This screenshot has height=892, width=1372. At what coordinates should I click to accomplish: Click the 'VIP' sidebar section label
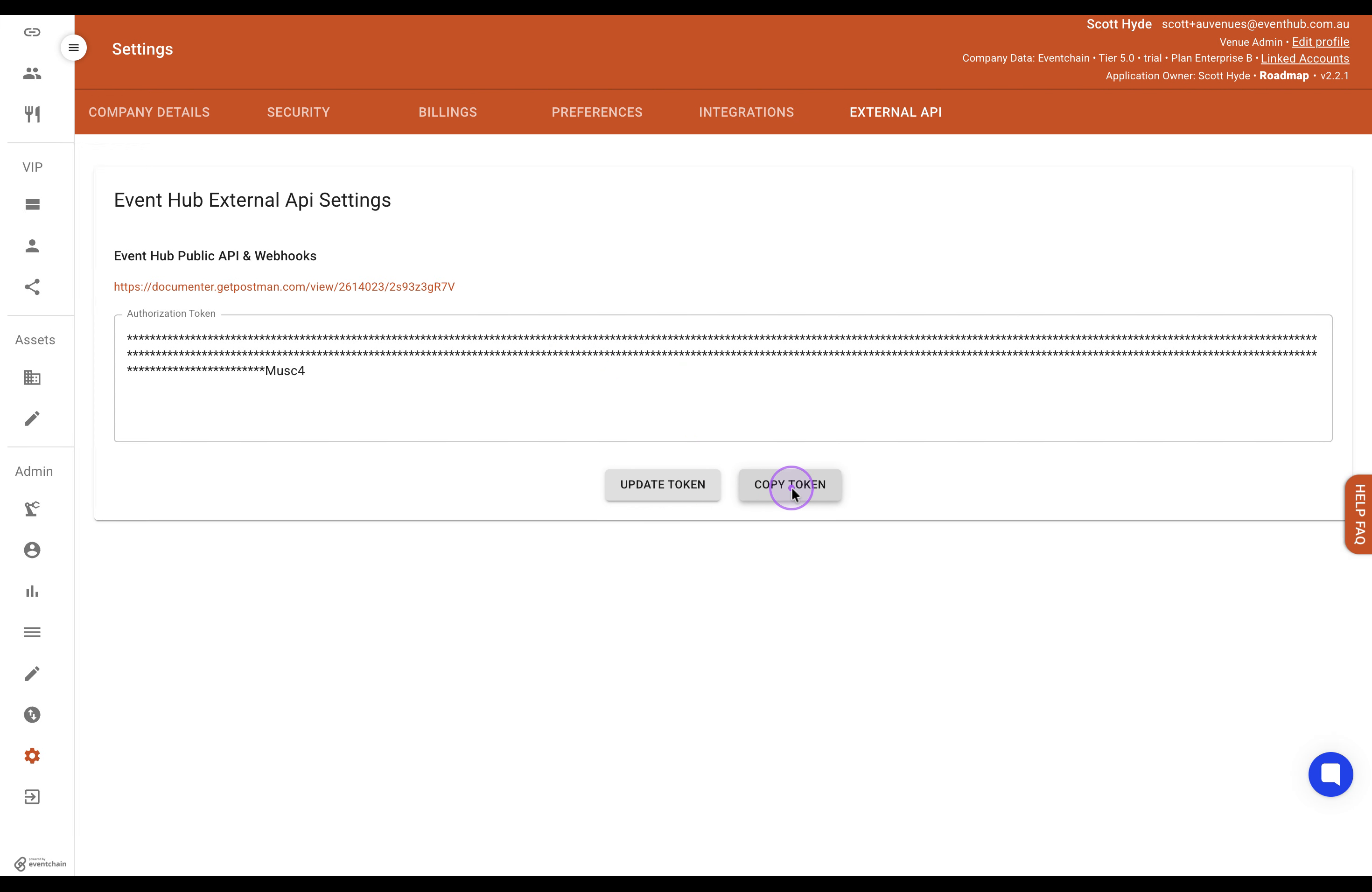click(x=32, y=167)
